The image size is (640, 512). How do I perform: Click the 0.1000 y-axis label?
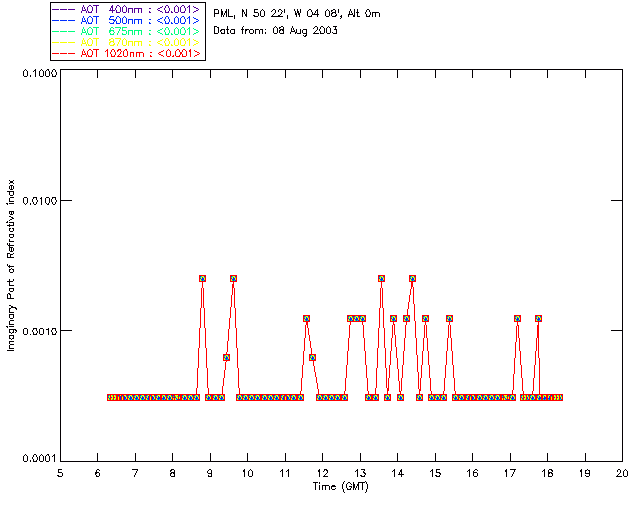40,73
